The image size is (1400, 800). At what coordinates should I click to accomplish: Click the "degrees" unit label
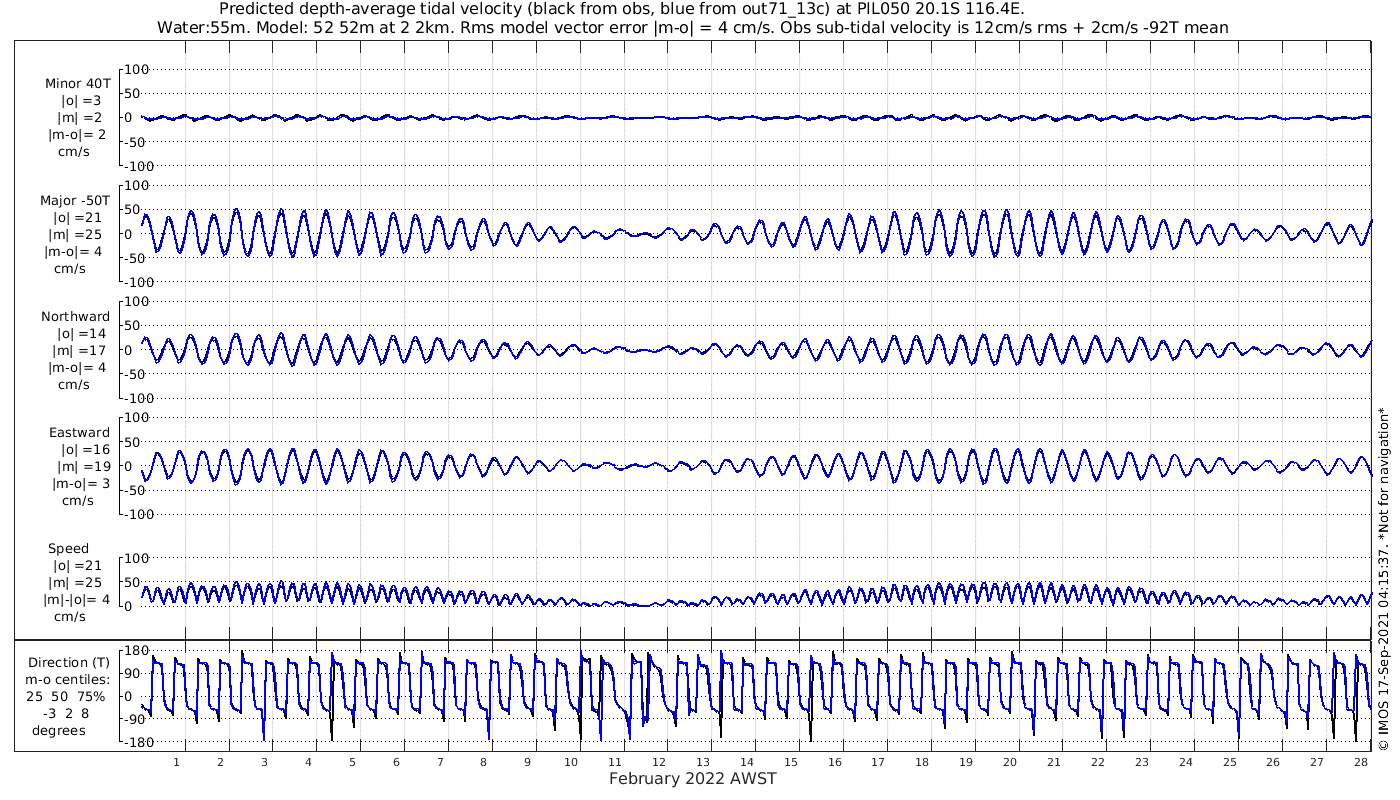click(58, 730)
